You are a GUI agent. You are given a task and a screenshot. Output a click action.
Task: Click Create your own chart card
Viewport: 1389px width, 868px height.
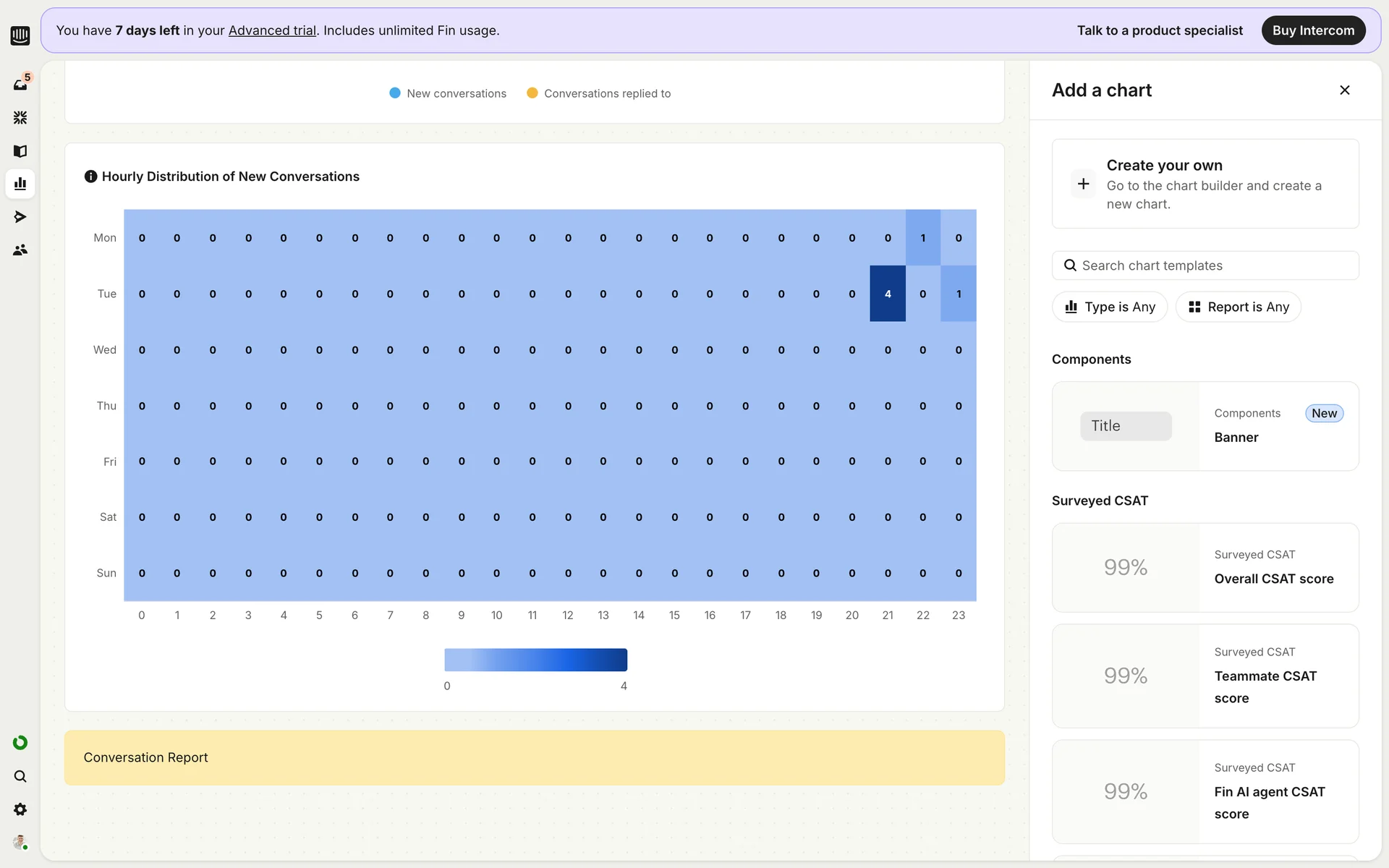[x=1205, y=184]
